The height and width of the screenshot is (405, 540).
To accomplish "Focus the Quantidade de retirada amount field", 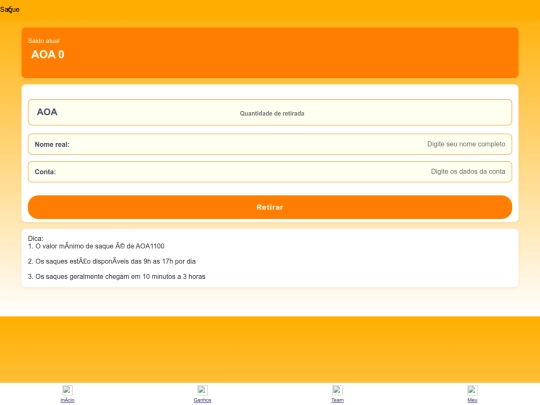I will click(x=270, y=113).
